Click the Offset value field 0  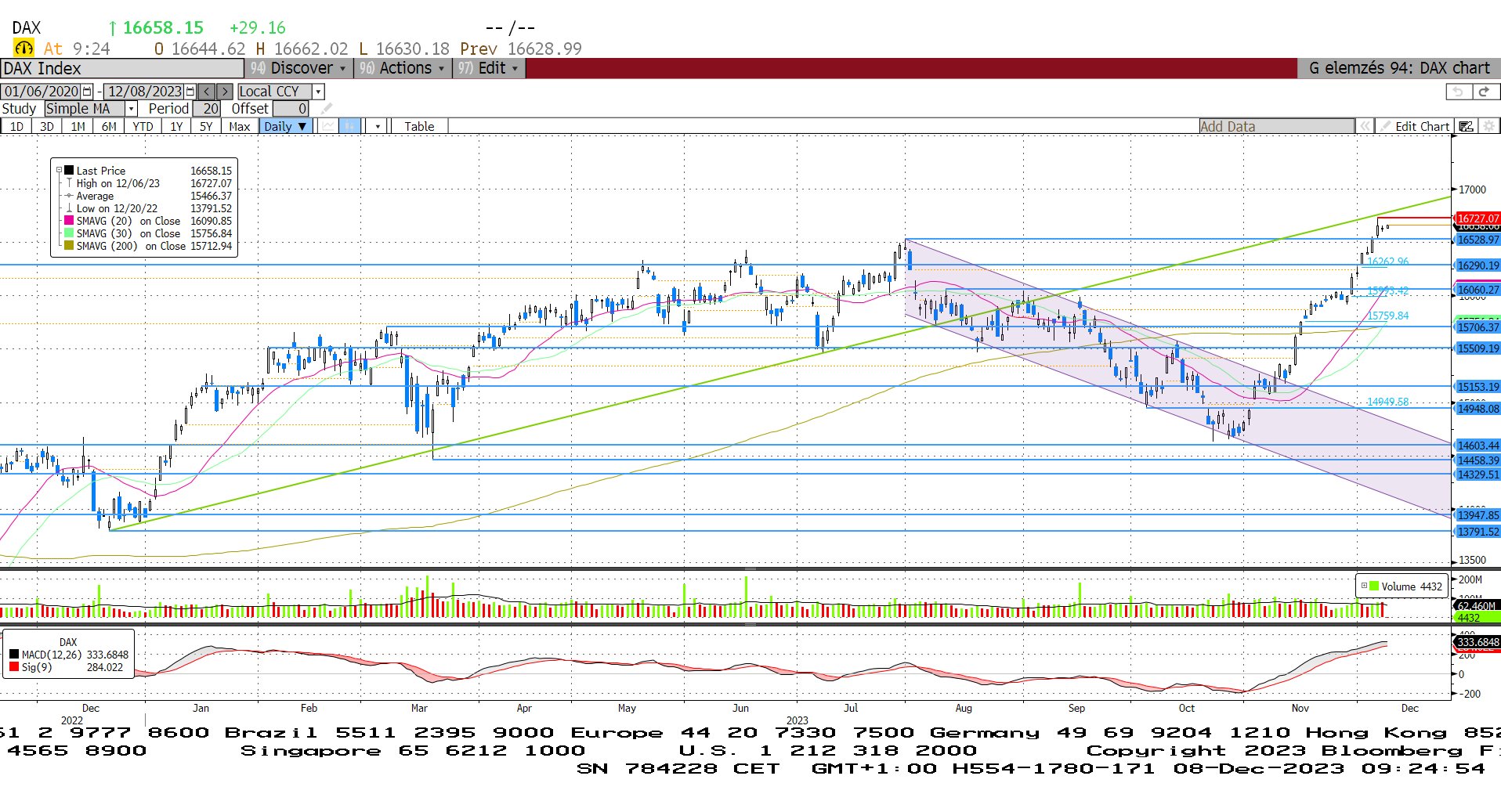[291, 109]
